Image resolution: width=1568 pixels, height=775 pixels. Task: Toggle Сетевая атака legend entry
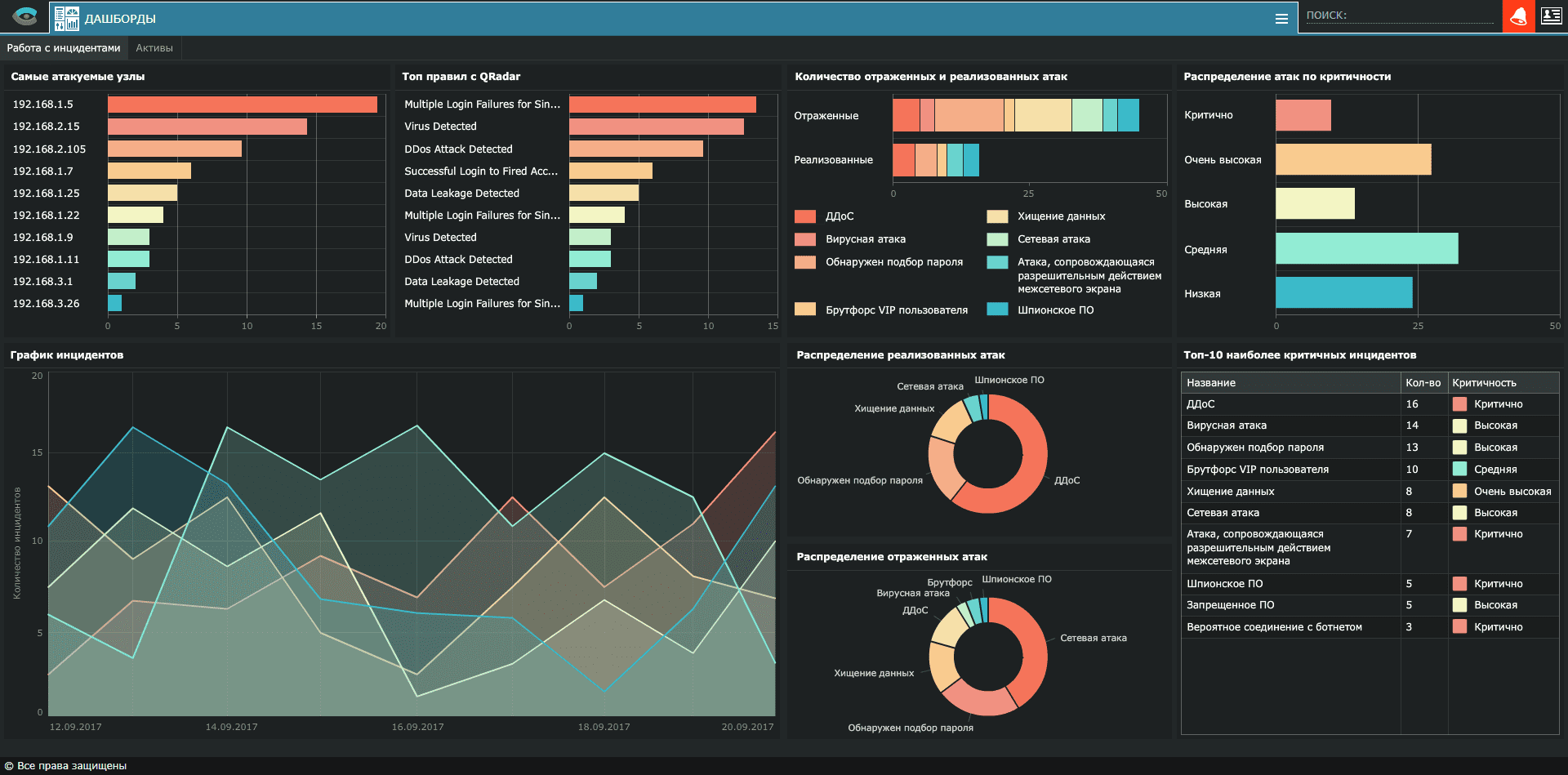pyautogui.click(x=1039, y=239)
